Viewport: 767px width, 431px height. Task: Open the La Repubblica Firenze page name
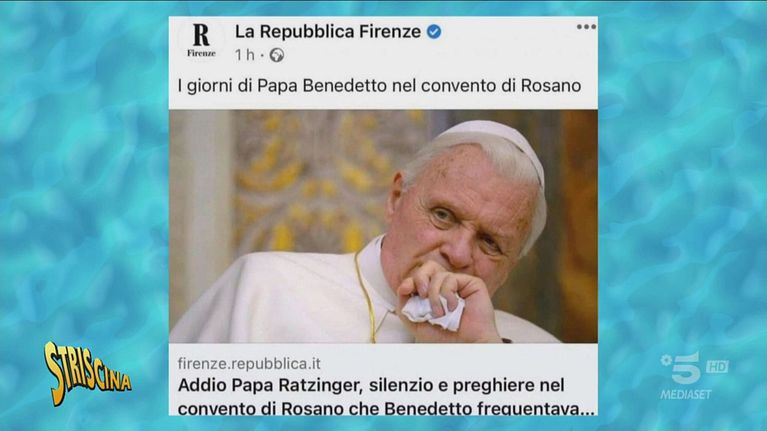point(328,32)
